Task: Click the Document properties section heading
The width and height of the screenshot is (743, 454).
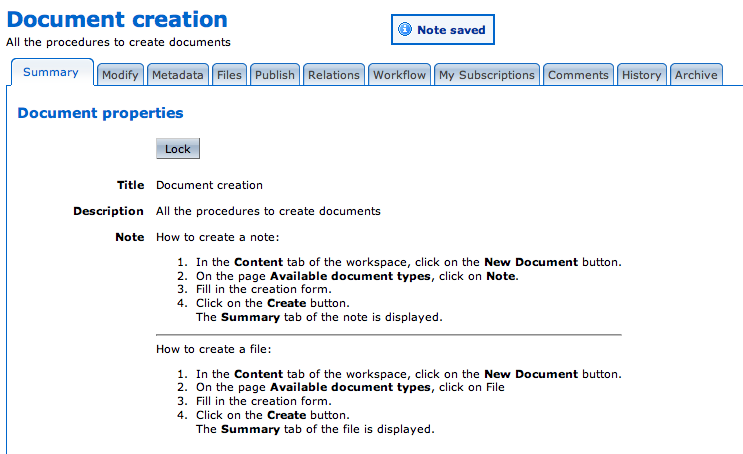Action: click(100, 113)
